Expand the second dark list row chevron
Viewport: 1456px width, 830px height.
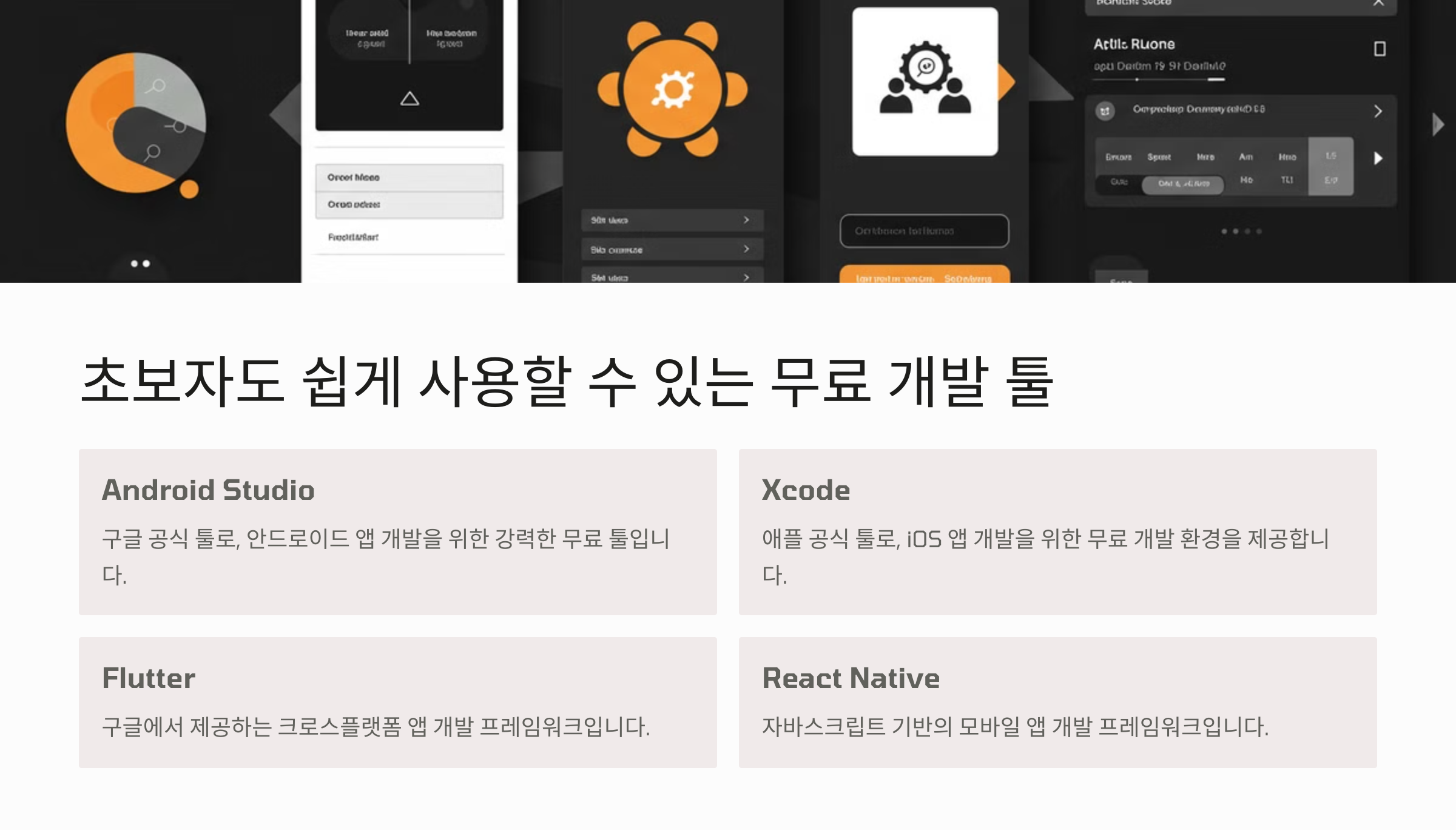pos(746,249)
